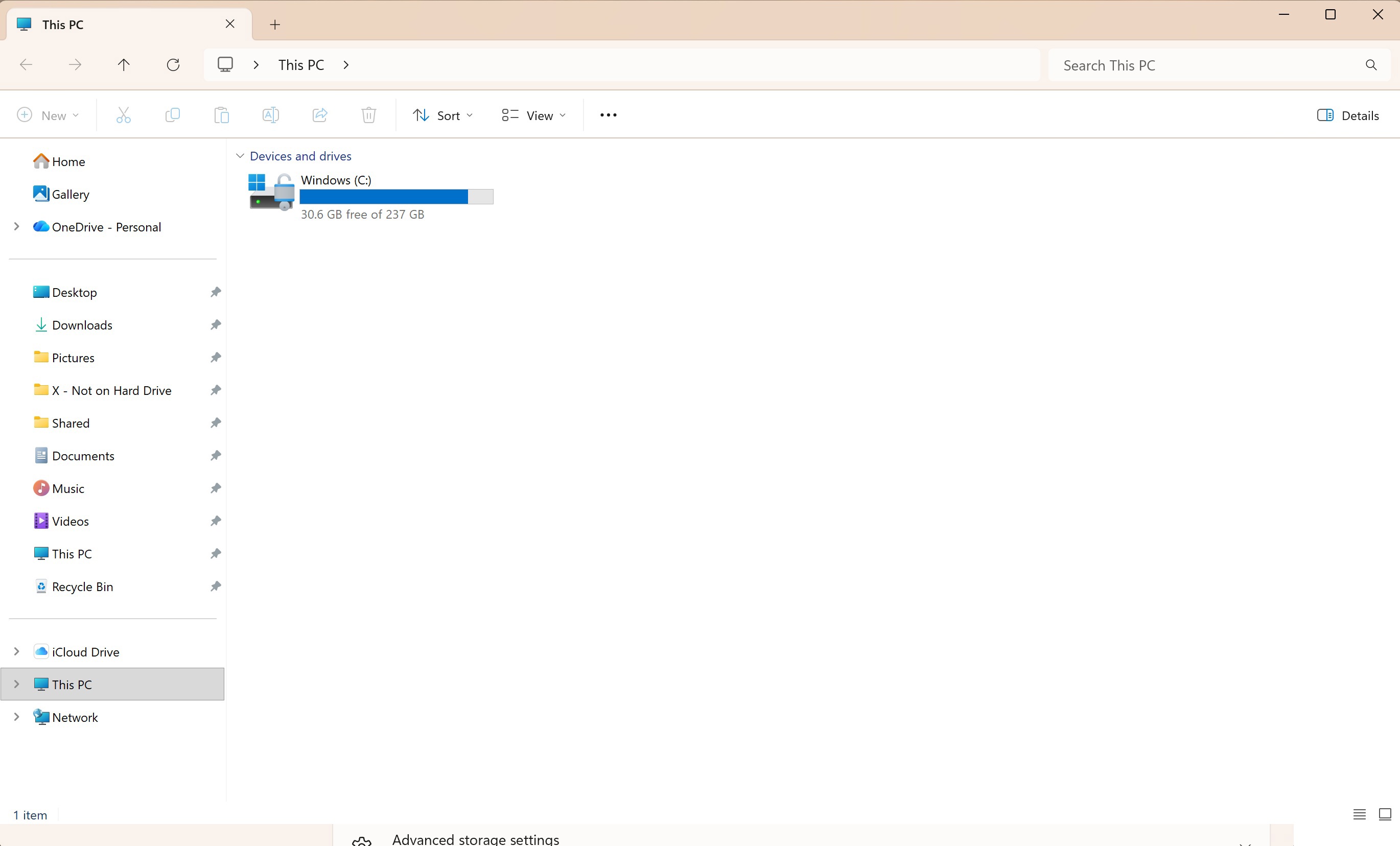Click the Delete trash can icon
The width and height of the screenshot is (1400, 846).
(x=369, y=115)
